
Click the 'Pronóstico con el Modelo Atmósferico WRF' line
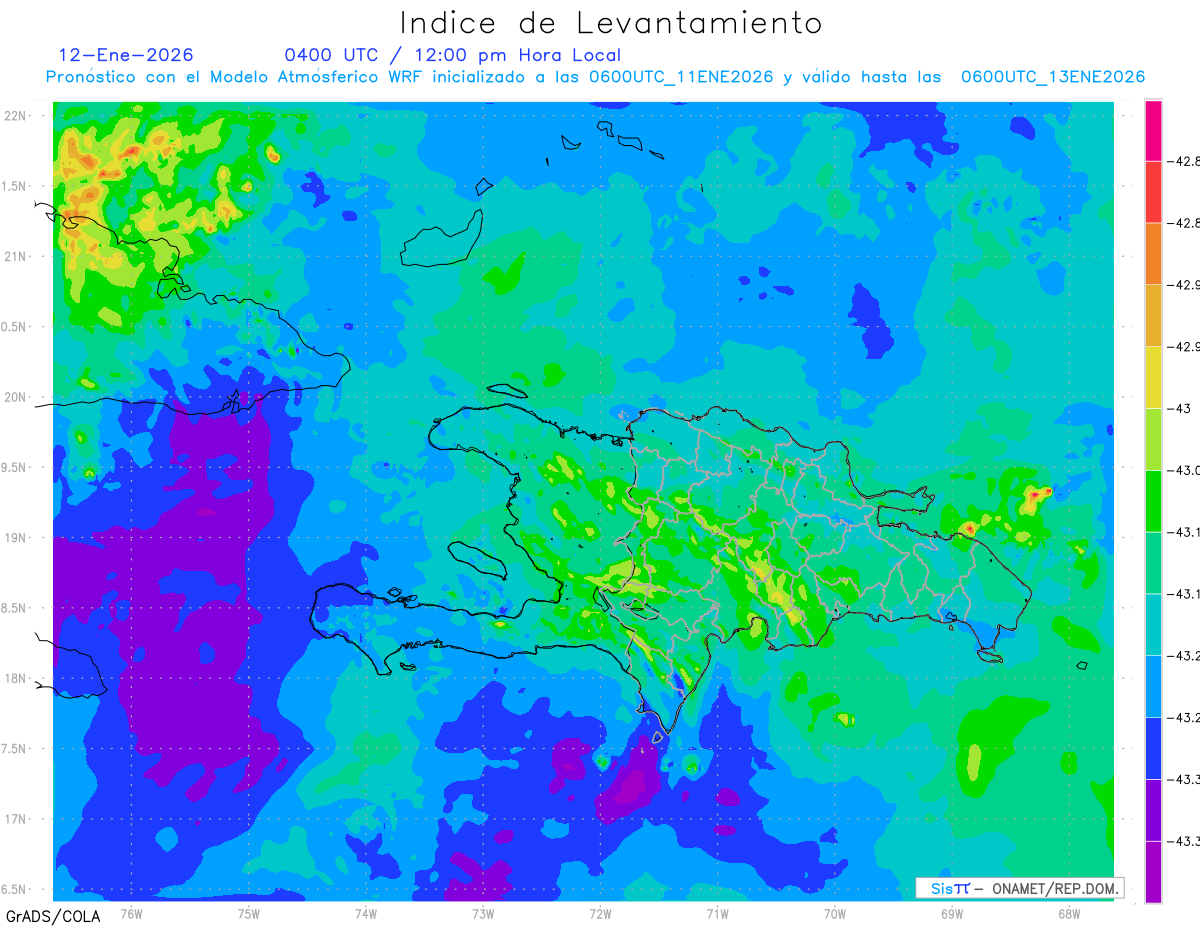click(595, 77)
